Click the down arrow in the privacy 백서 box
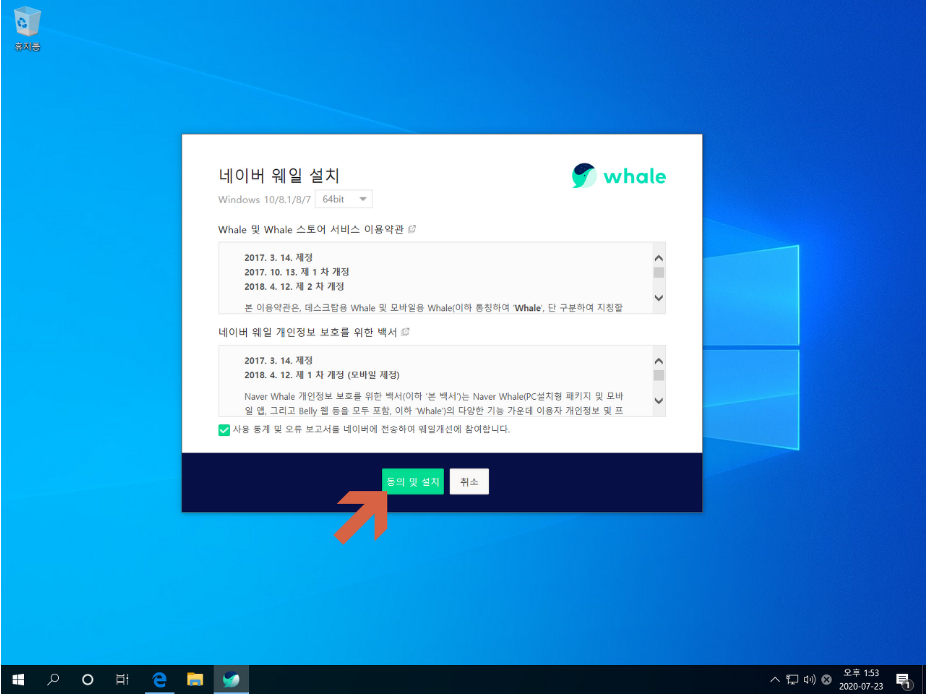Viewport: 926px width, 694px height. coord(658,400)
